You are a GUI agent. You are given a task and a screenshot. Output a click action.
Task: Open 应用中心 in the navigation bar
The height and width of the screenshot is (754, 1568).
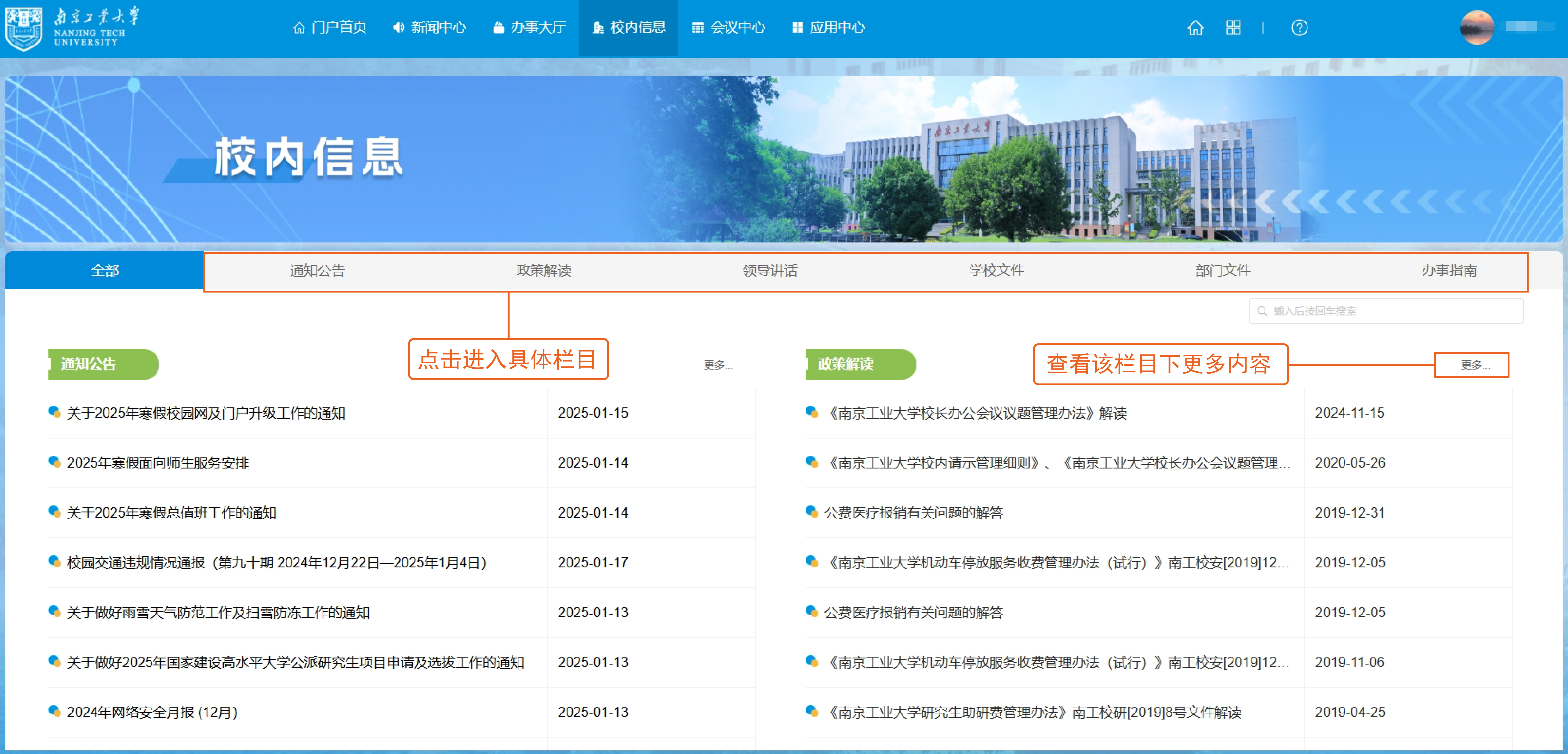click(x=828, y=27)
